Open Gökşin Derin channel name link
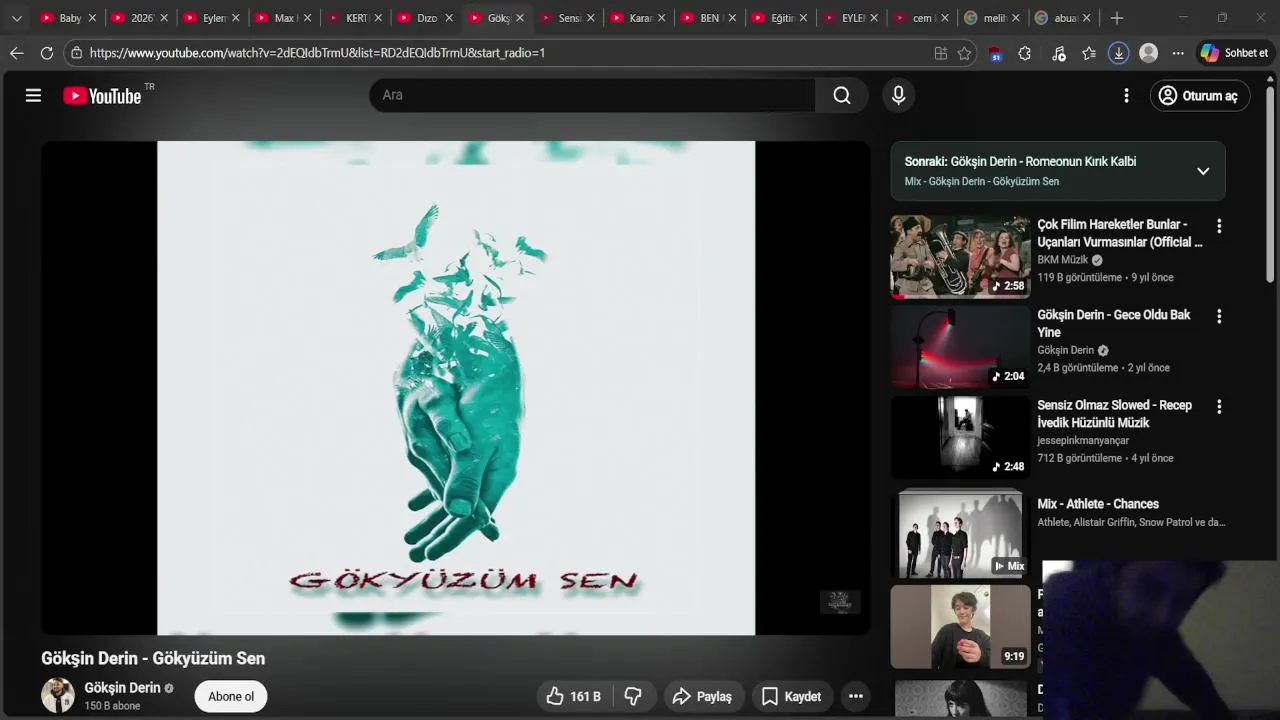The width and height of the screenshot is (1280, 720). [x=122, y=688]
